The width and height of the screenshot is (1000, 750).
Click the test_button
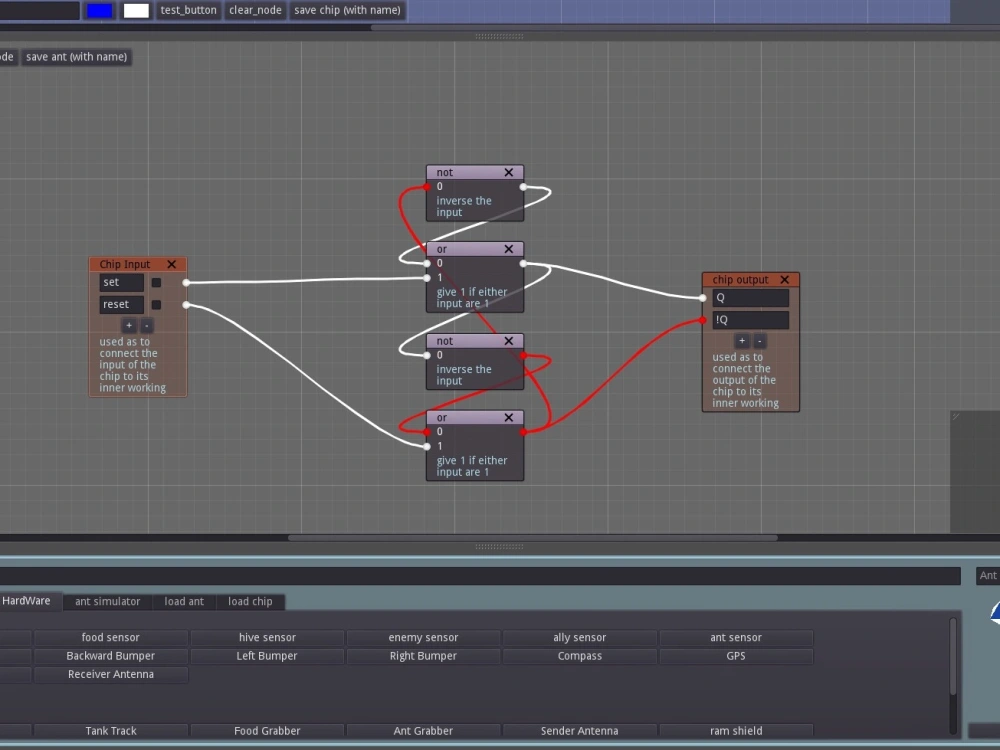(188, 10)
